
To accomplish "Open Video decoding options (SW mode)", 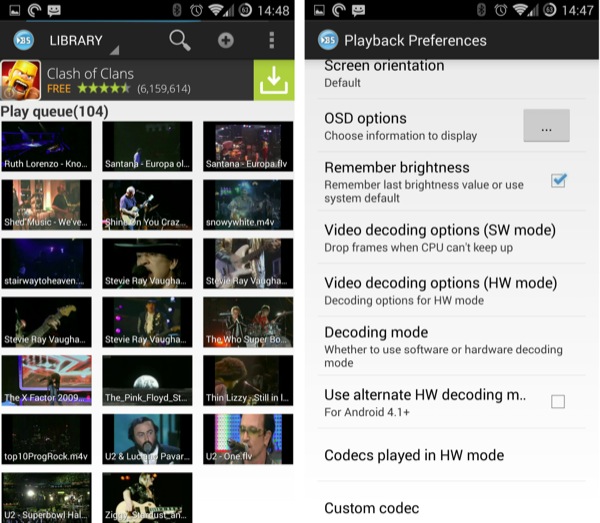I will point(452,237).
